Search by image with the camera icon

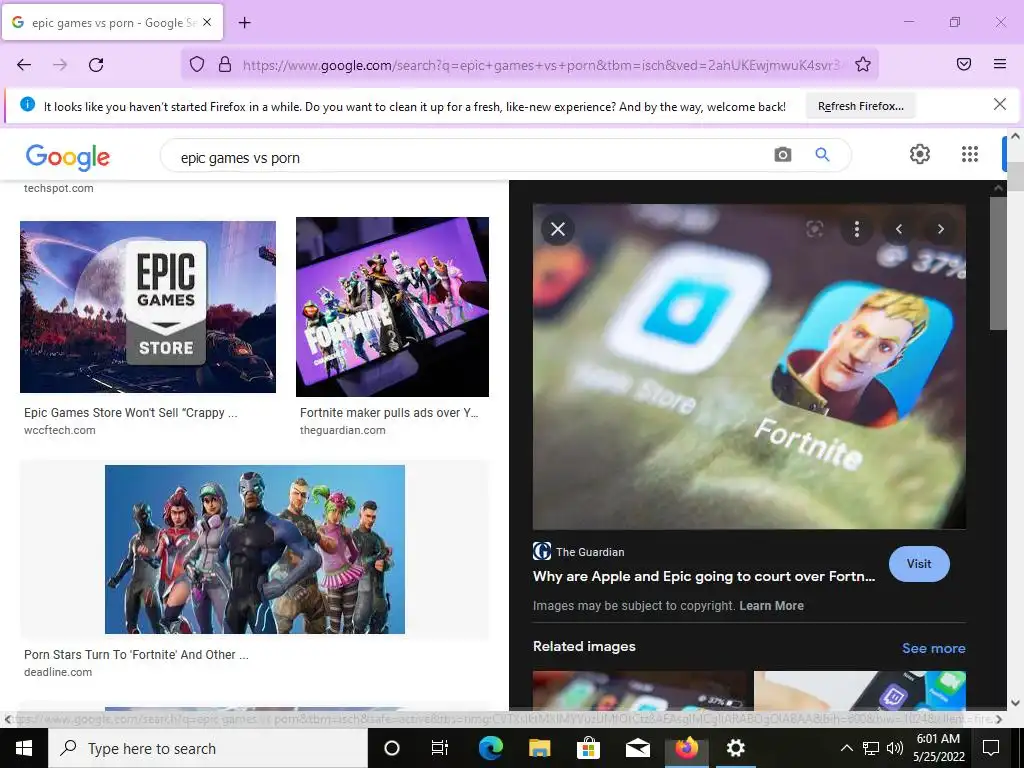click(x=782, y=155)
